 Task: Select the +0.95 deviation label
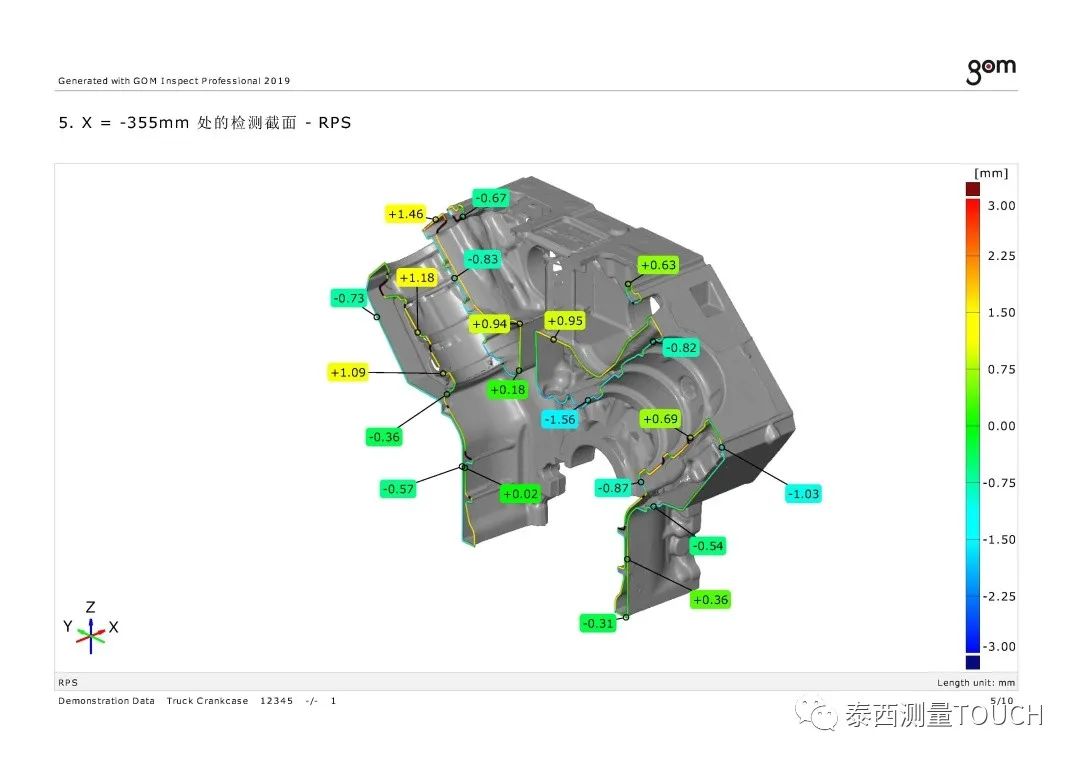[x=565, y=321]
